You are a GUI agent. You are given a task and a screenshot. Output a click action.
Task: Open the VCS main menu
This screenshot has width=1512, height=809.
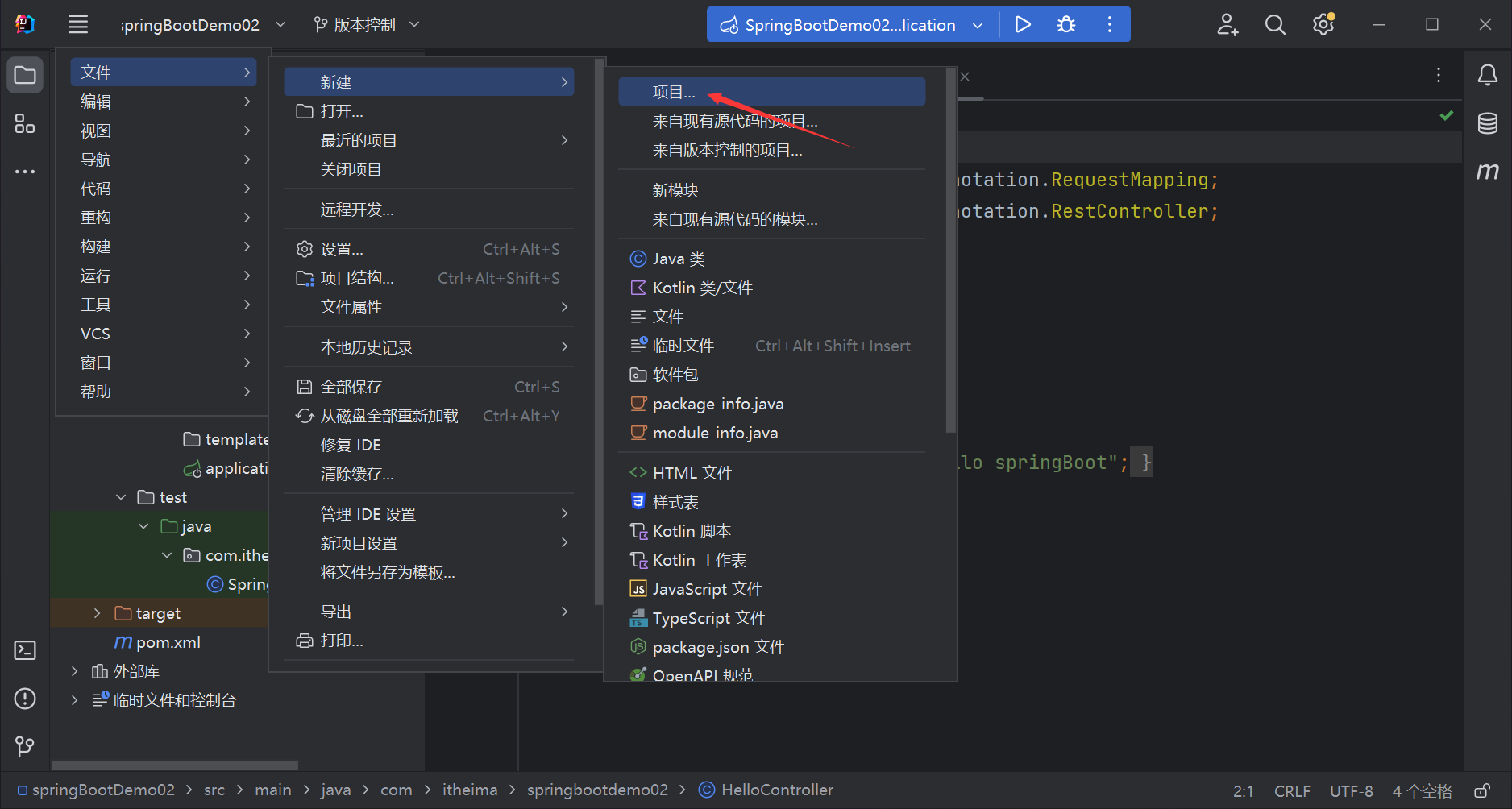point(164,334)
